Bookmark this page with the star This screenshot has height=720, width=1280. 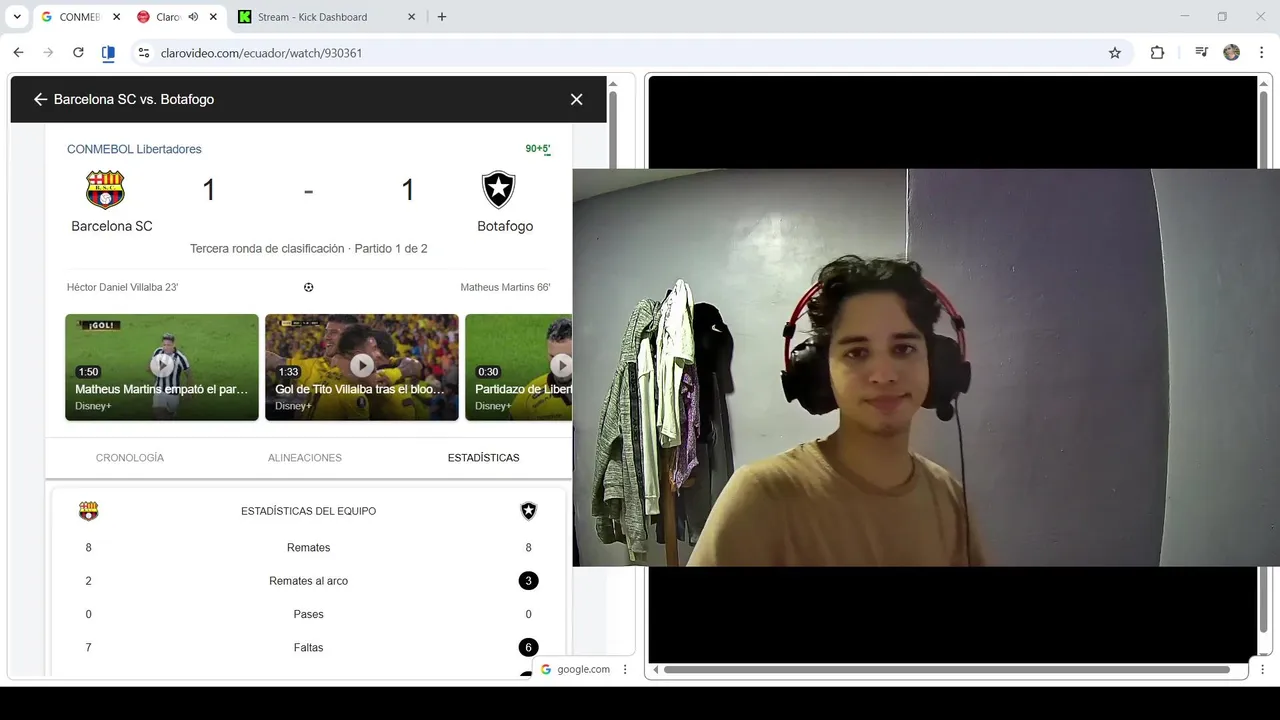tap(1115, 53)
